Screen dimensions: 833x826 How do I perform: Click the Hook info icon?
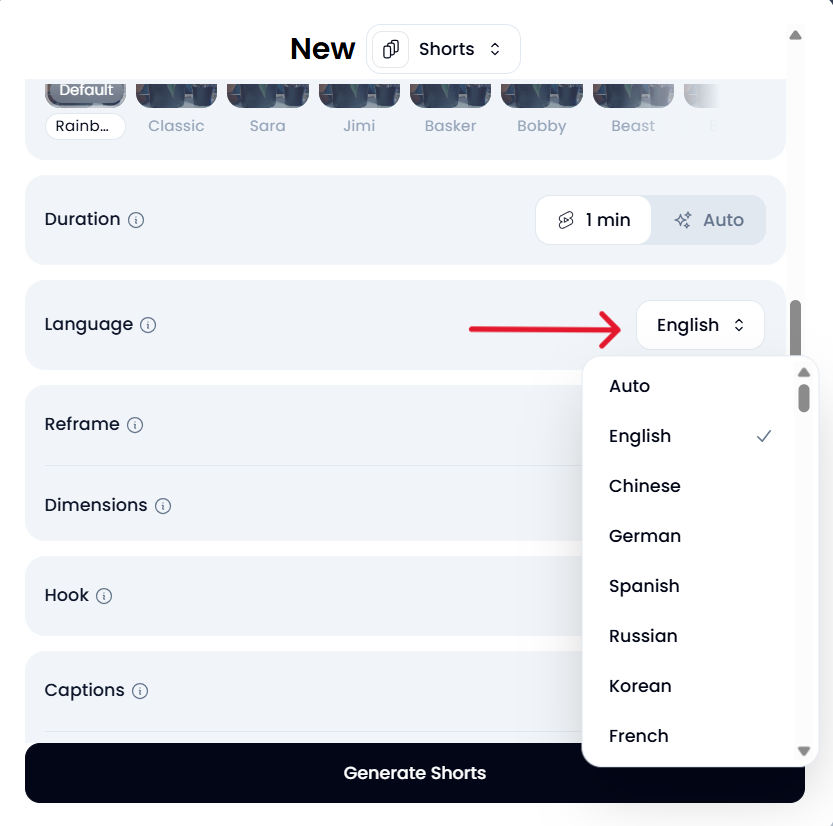pyautogui.click(x=104, y=596)
